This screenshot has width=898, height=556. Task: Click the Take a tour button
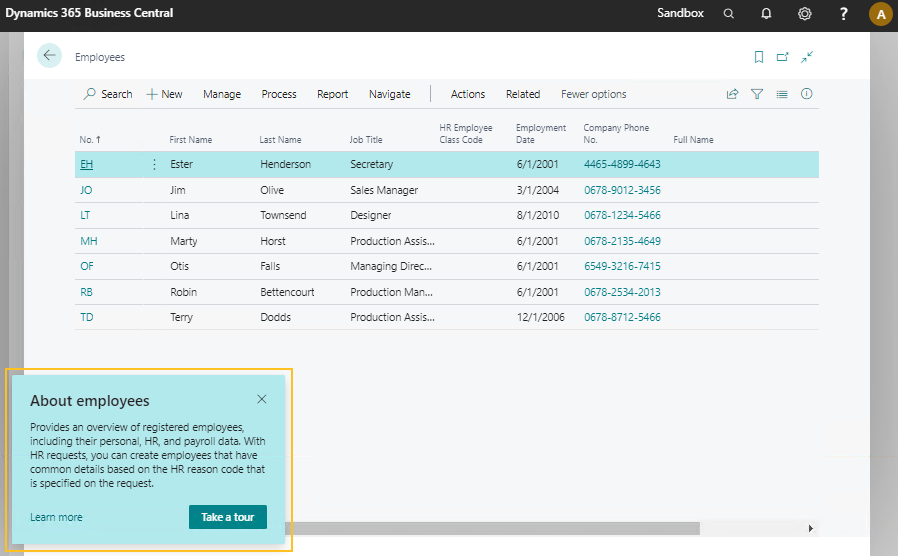tap(228, 517)
